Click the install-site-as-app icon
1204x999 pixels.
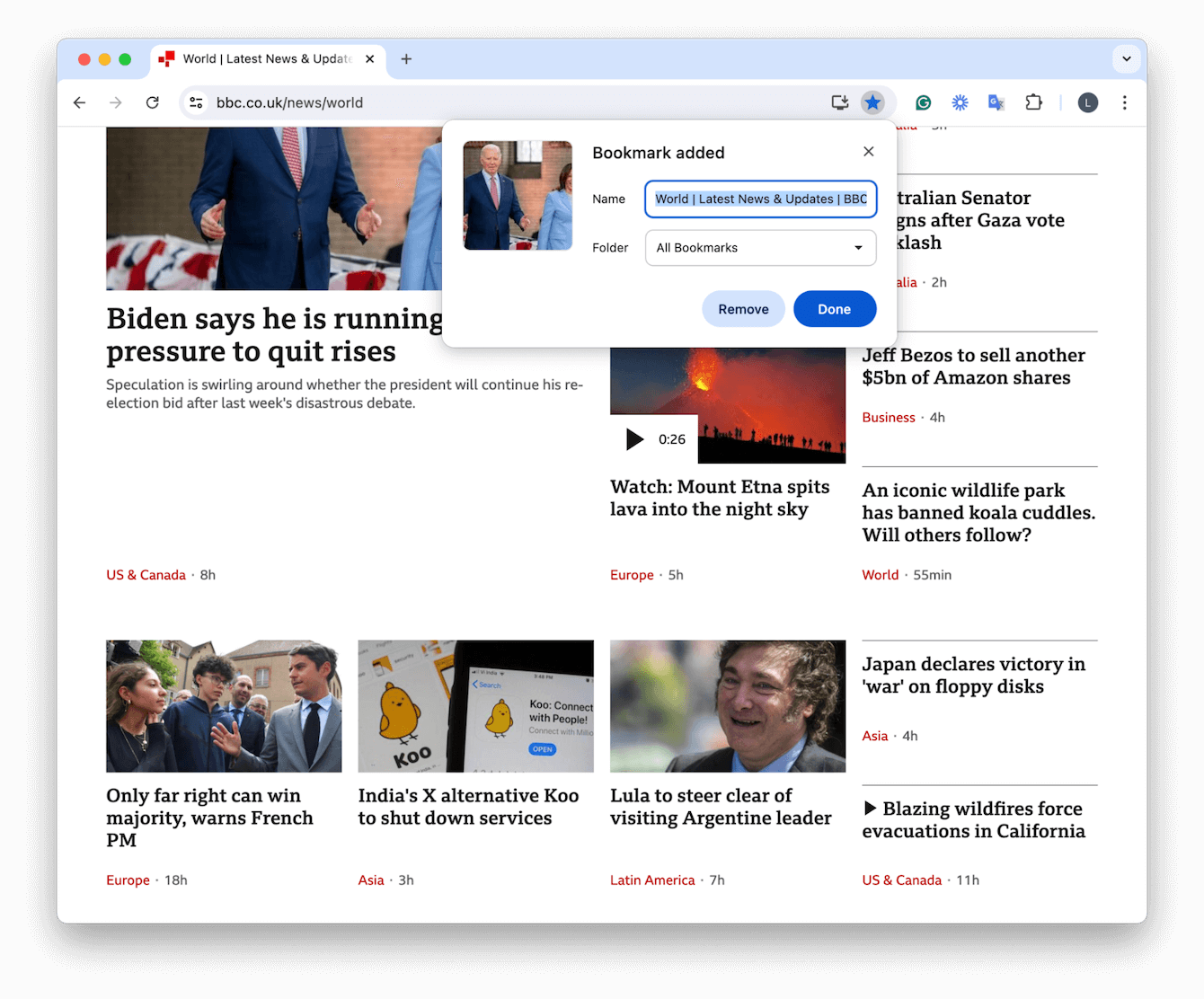tap(838, 102)
